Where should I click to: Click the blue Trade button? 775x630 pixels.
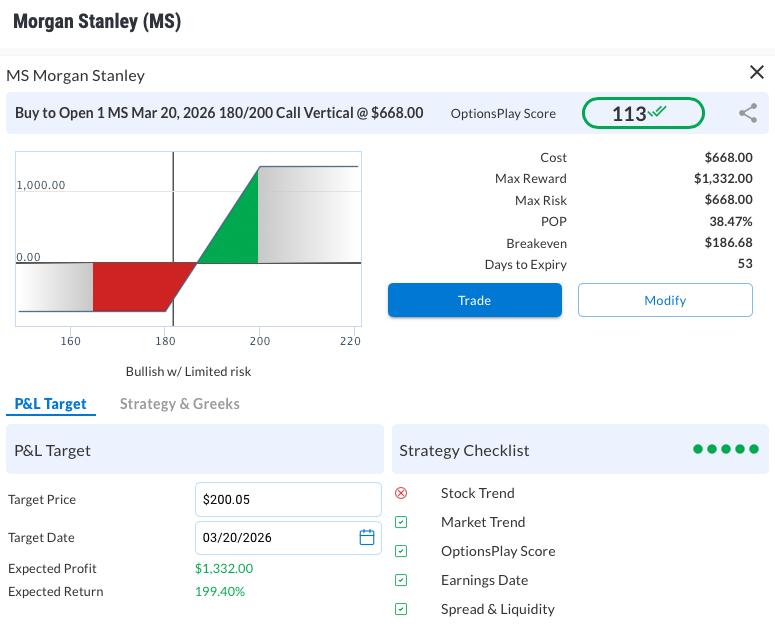[x=474, y=300]
